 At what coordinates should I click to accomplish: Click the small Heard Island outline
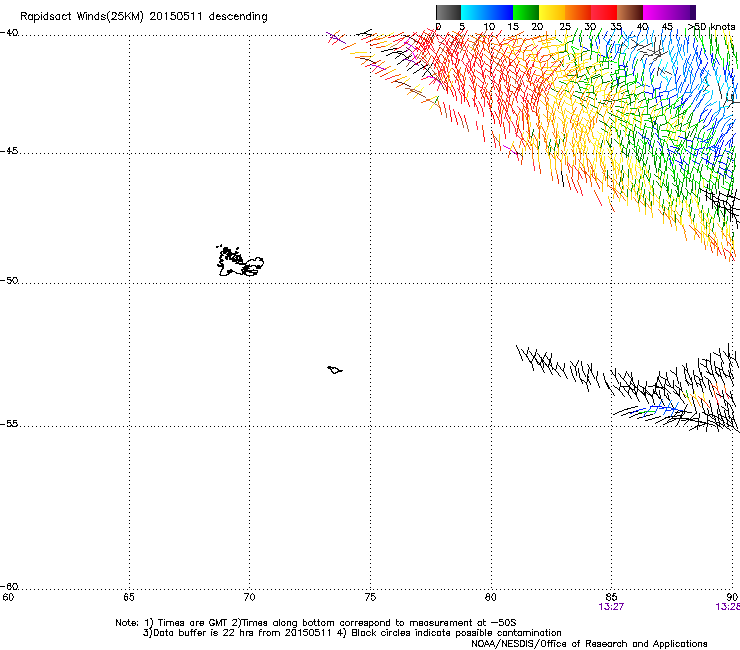coord(335,370)
